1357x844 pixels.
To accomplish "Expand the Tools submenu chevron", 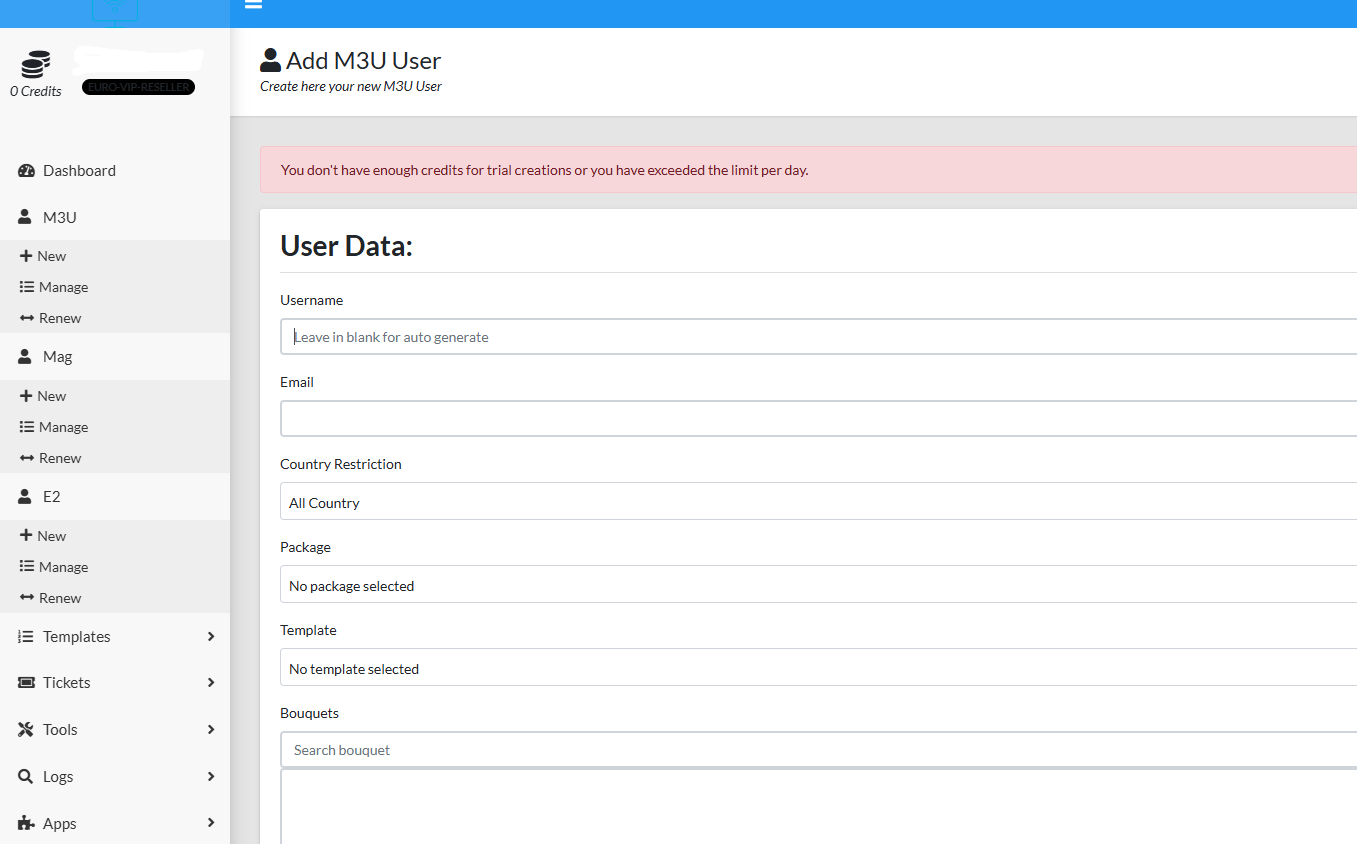I will pos(210,730).
